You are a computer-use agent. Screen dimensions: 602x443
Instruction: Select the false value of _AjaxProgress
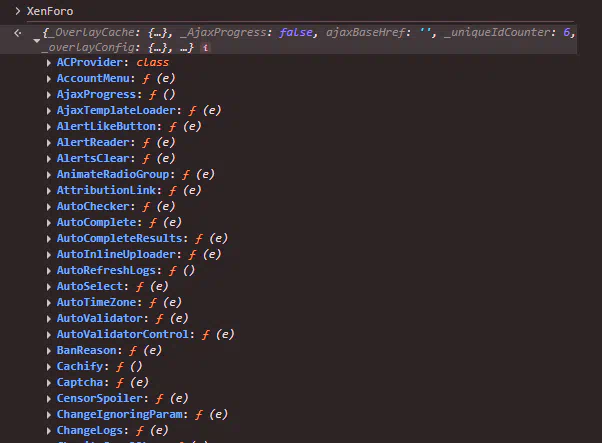(x=296, y=32)
